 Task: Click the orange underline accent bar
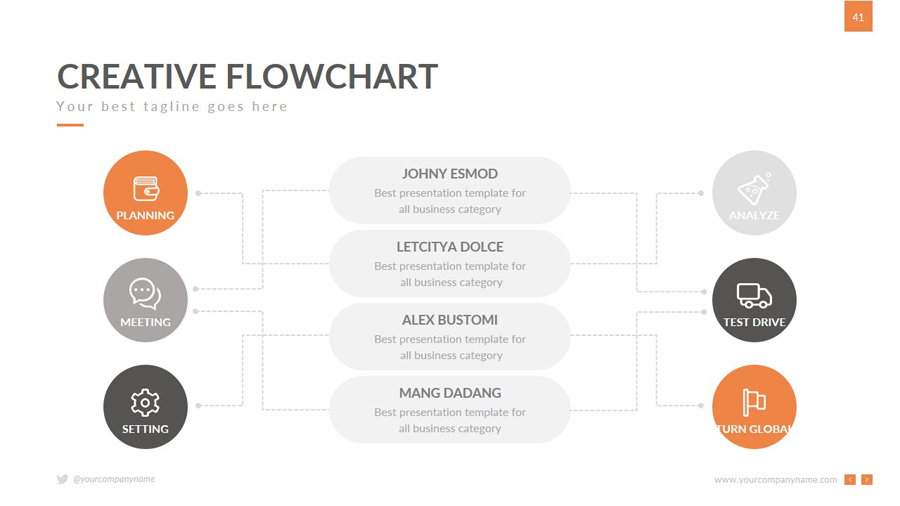coord(70,125)
